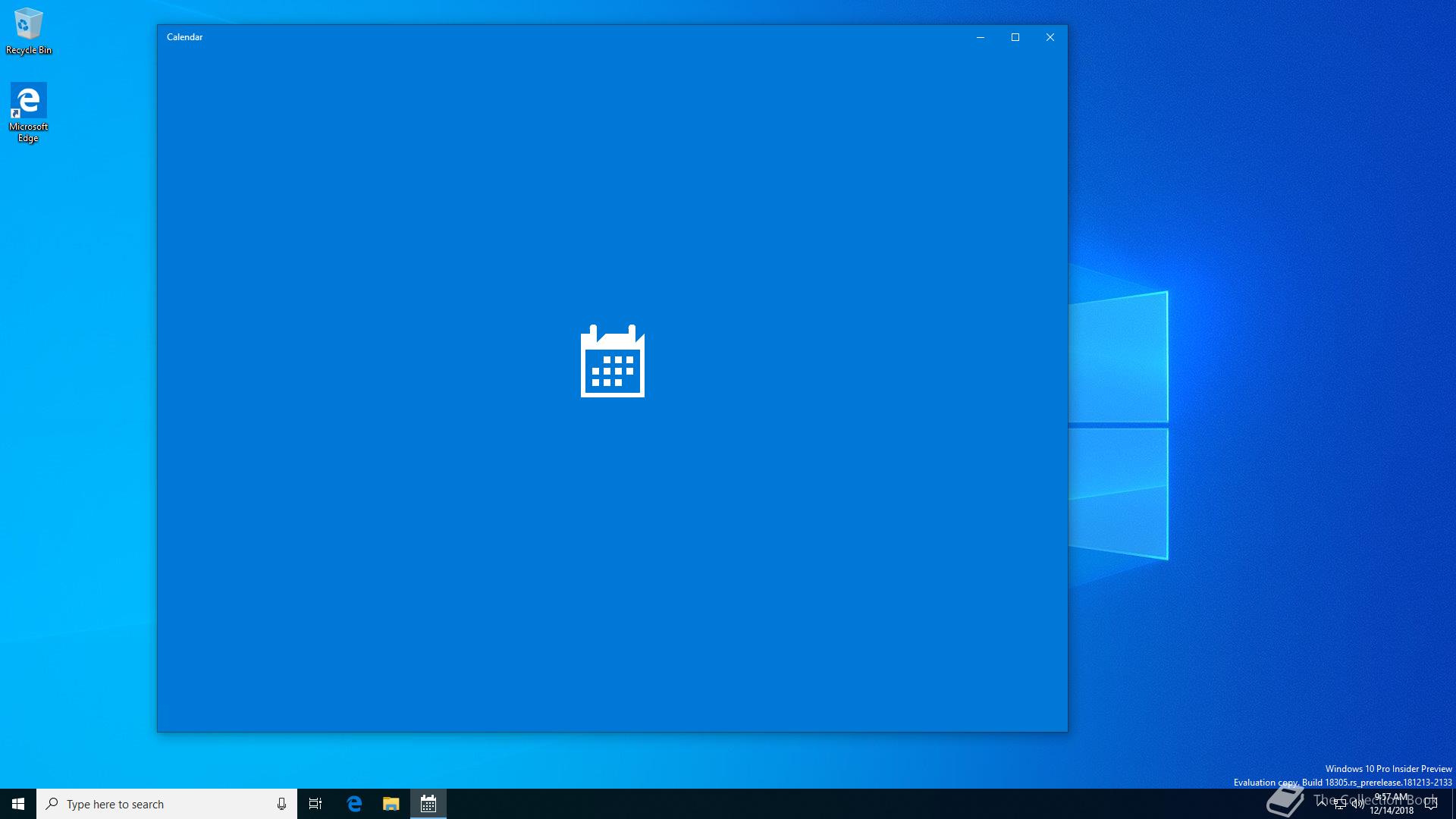Select the Microsoft Edge desktop shortcut

pyautogui.click(x=28, y=113)
